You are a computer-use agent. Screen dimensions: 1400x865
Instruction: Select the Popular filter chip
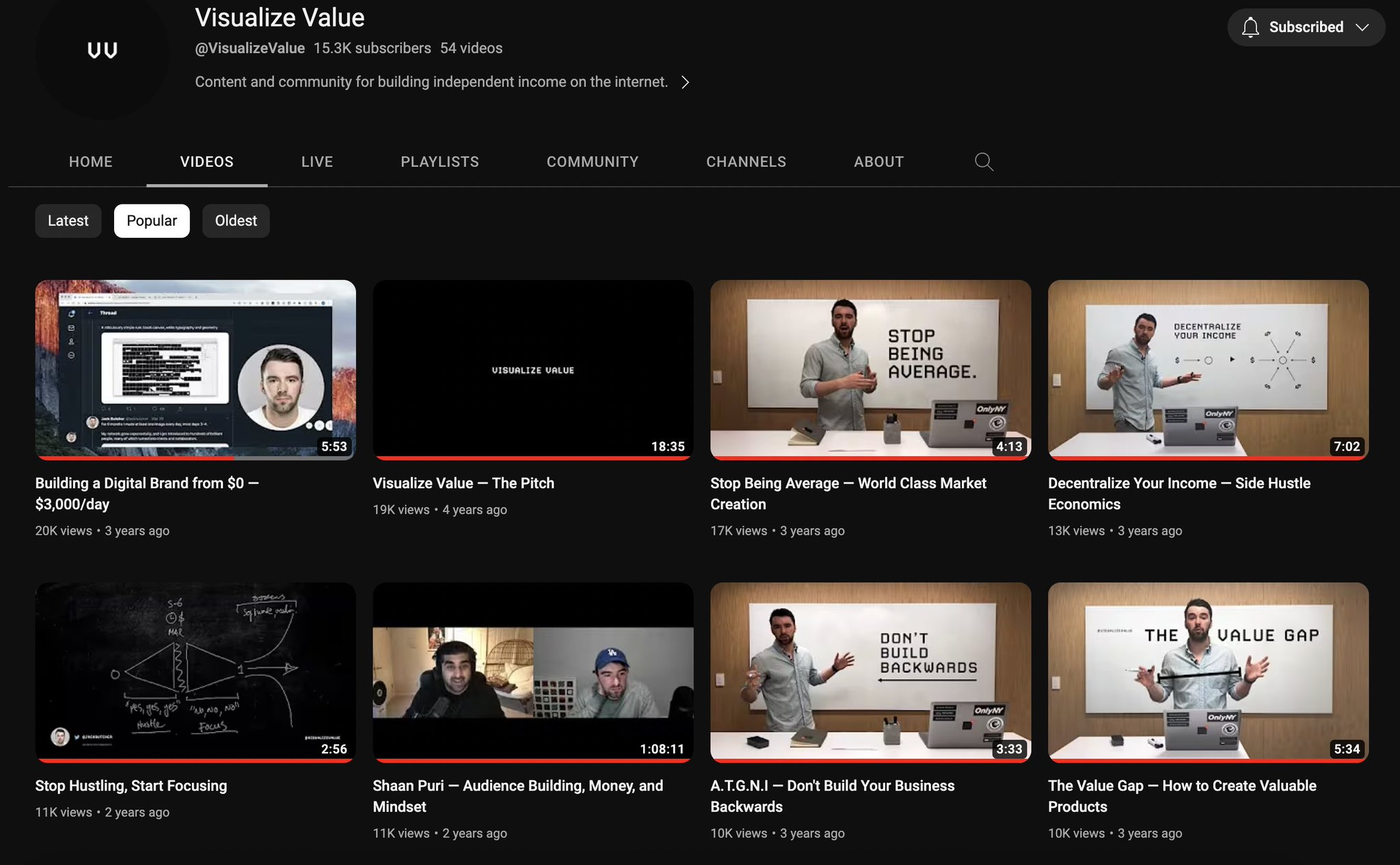152,220
